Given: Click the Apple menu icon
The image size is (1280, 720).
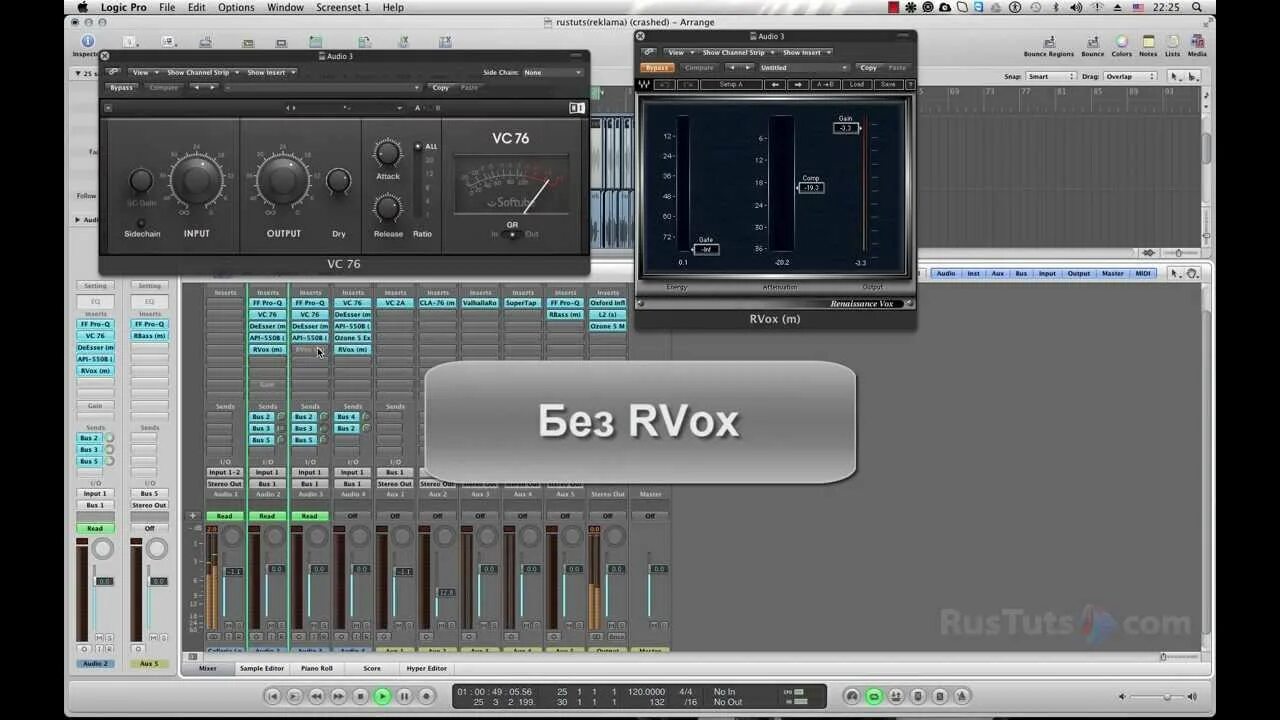Looking at the screenshot, I should (83, 7).
